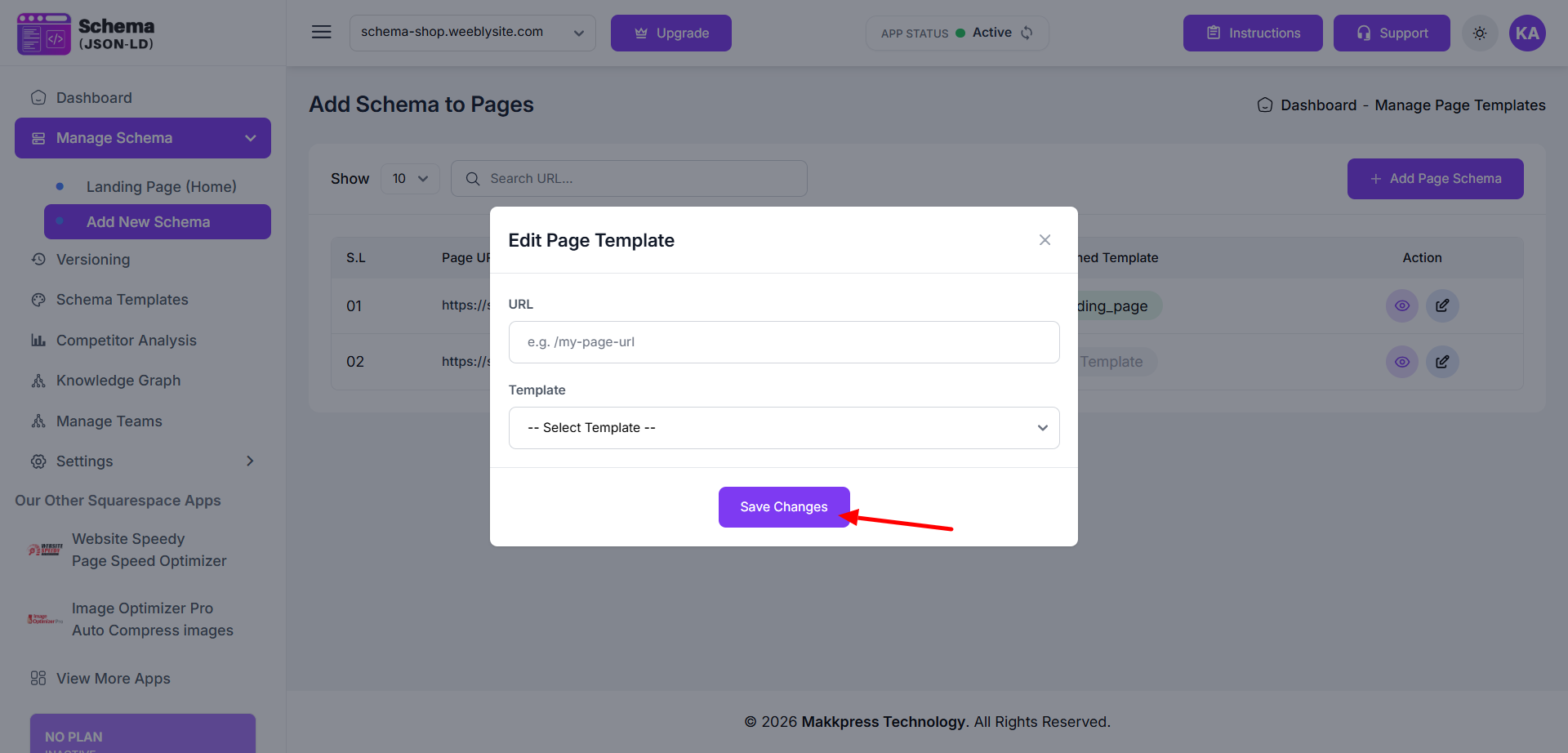This screenshot has height=753, width=1568.
Task: Change the Show entries count dropdown
Action: 410,179
